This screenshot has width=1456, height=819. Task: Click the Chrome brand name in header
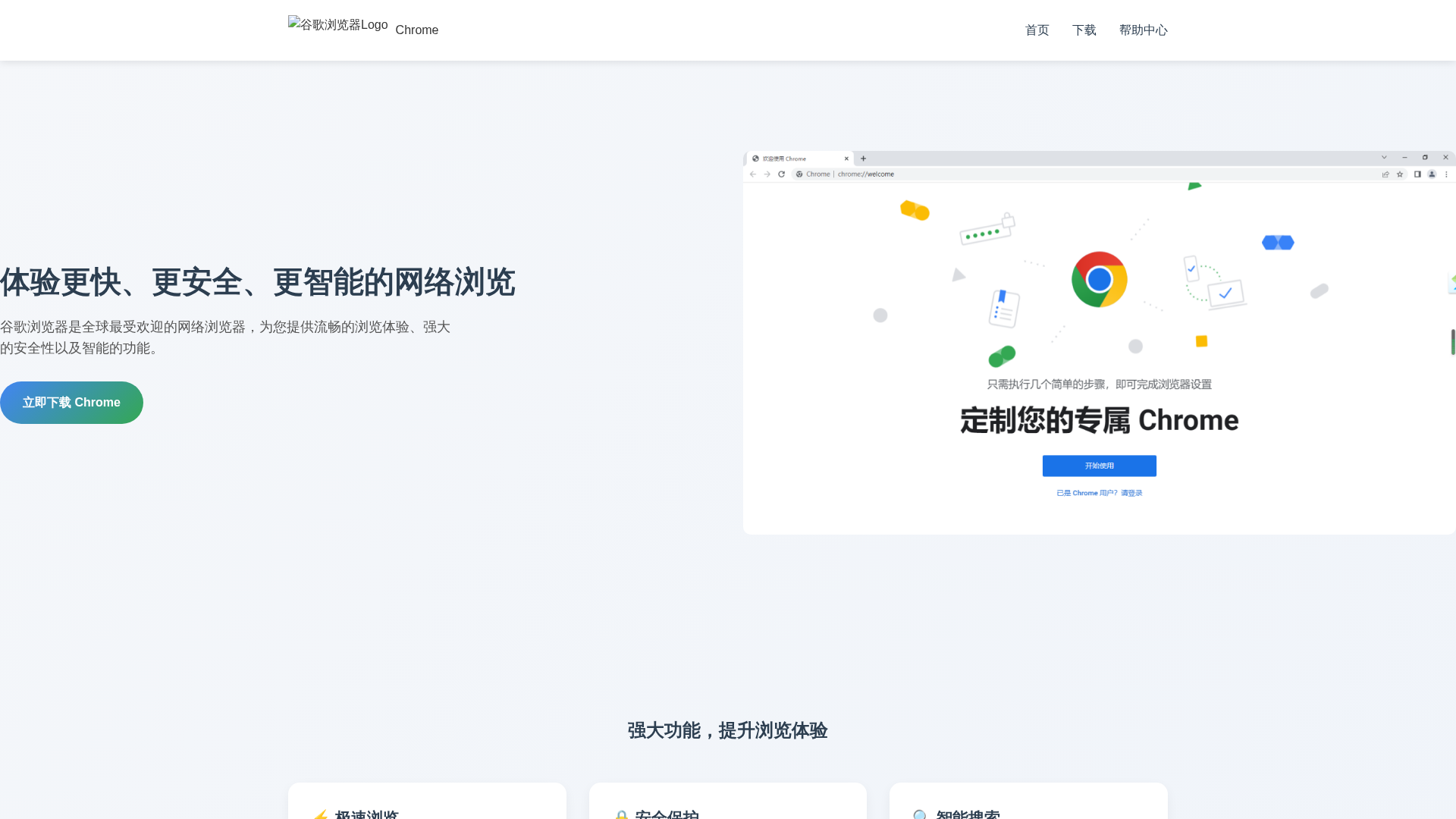click(x=417, y=30)
